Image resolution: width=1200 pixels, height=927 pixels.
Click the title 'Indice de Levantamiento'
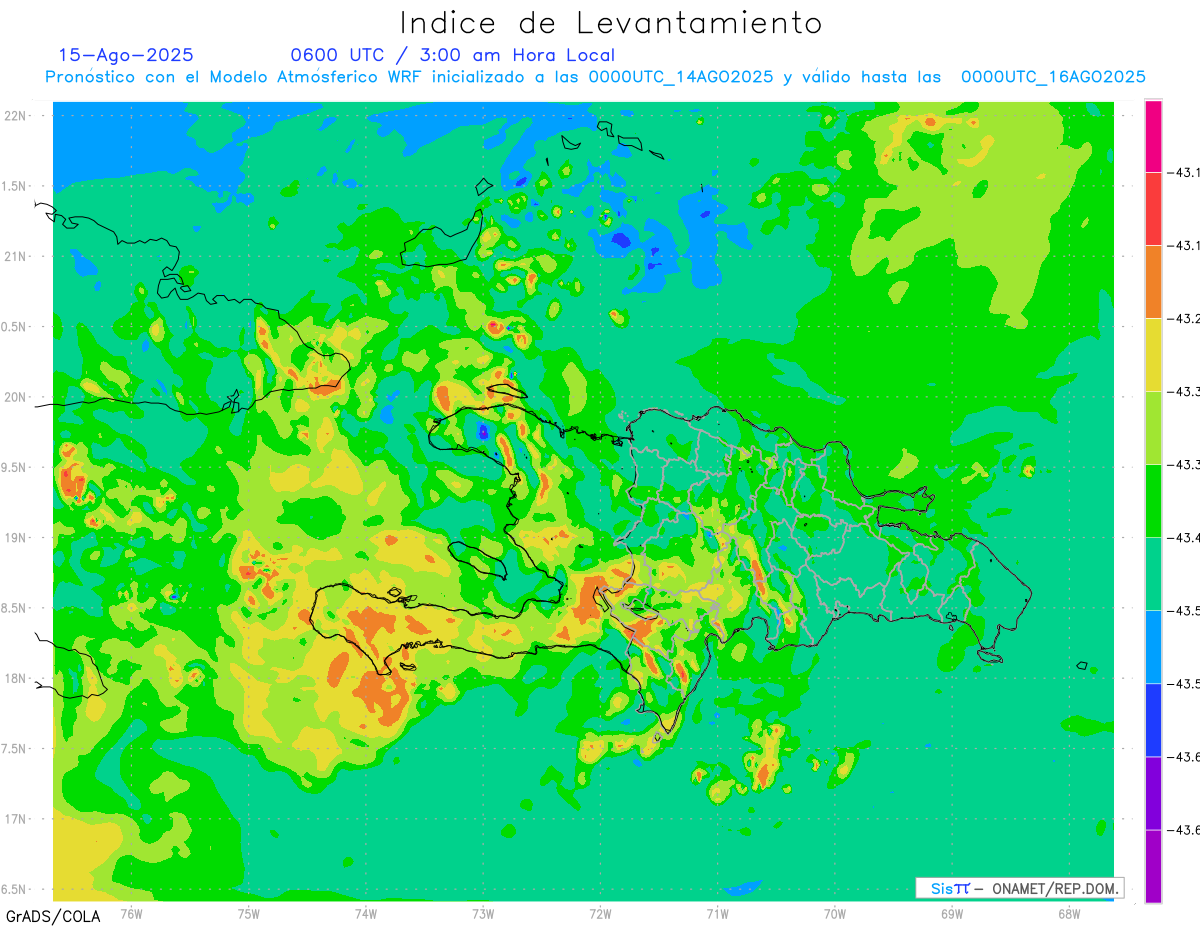pos(611,22)
